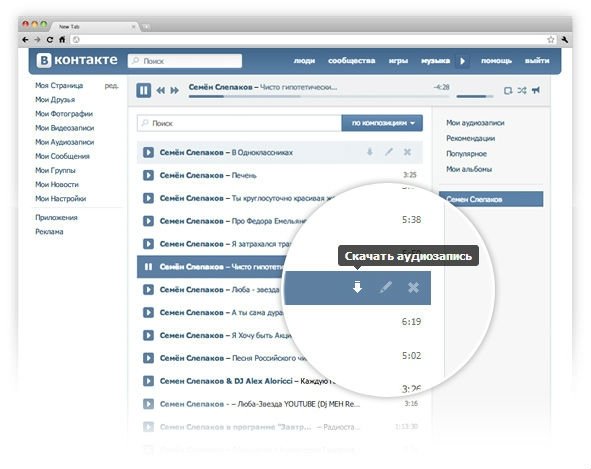Click download arrow in the magnified row

click(x=357, y=287)
